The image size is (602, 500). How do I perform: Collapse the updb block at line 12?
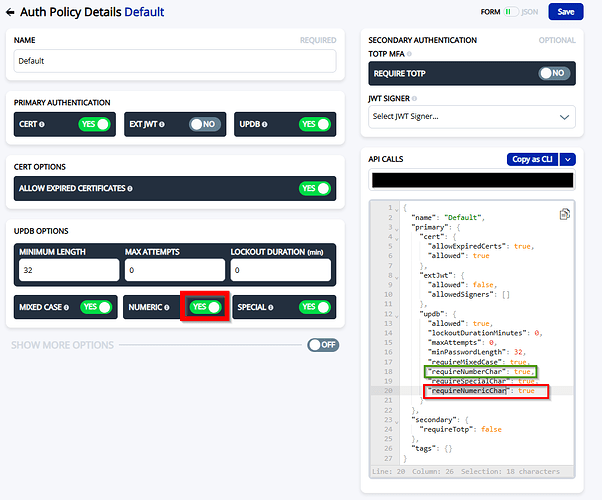click(397, 316)
